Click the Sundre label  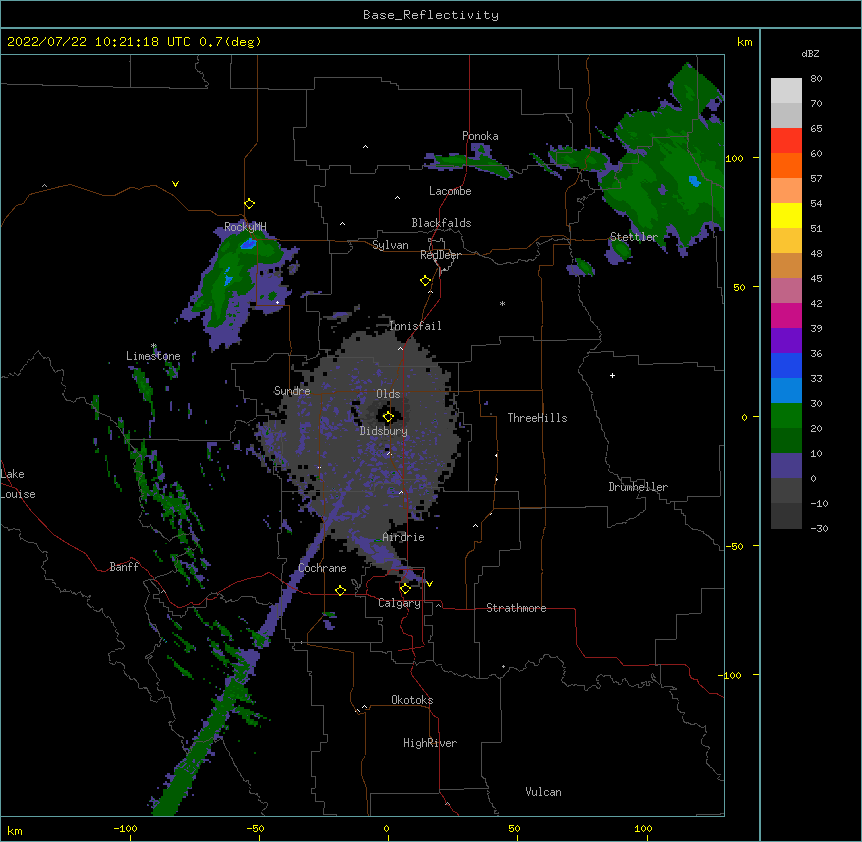click(x=292, y=391)
